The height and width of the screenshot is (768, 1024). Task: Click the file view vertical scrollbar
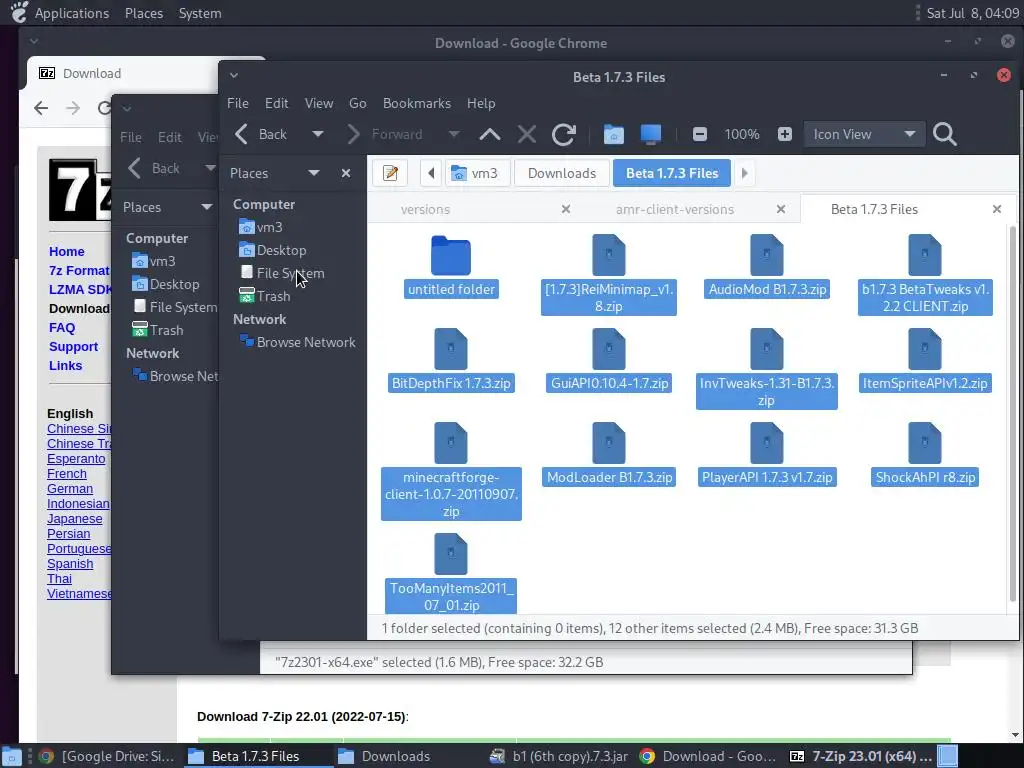1013,414
